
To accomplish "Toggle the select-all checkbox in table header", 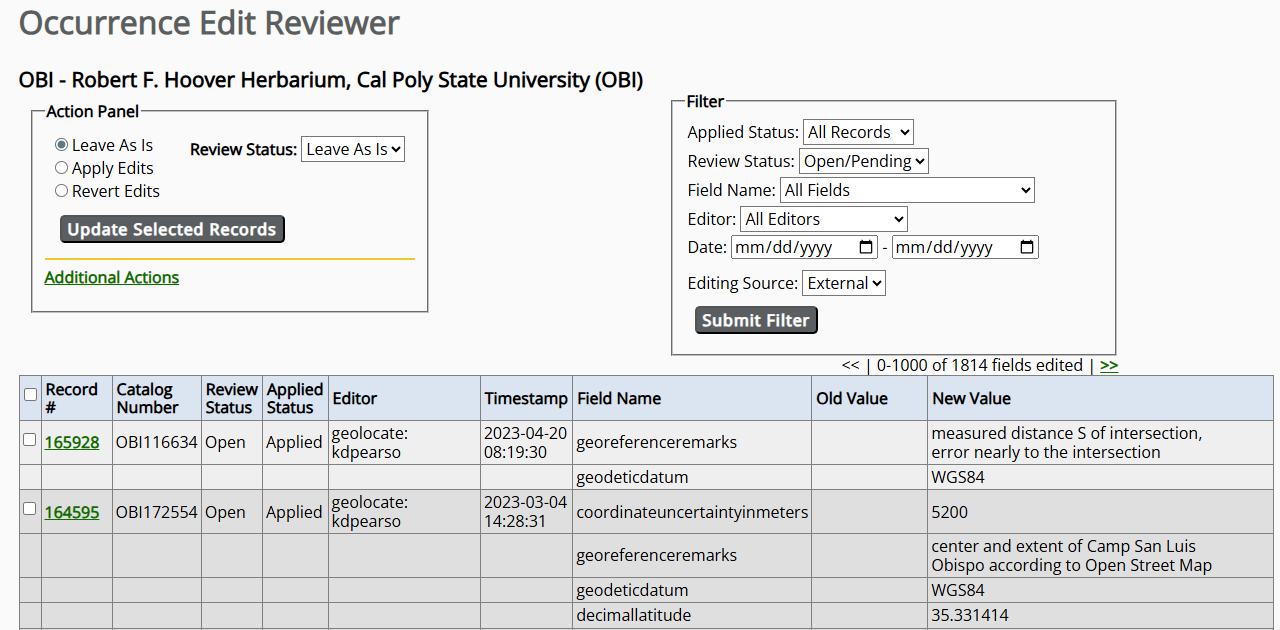I will [30, 395].
